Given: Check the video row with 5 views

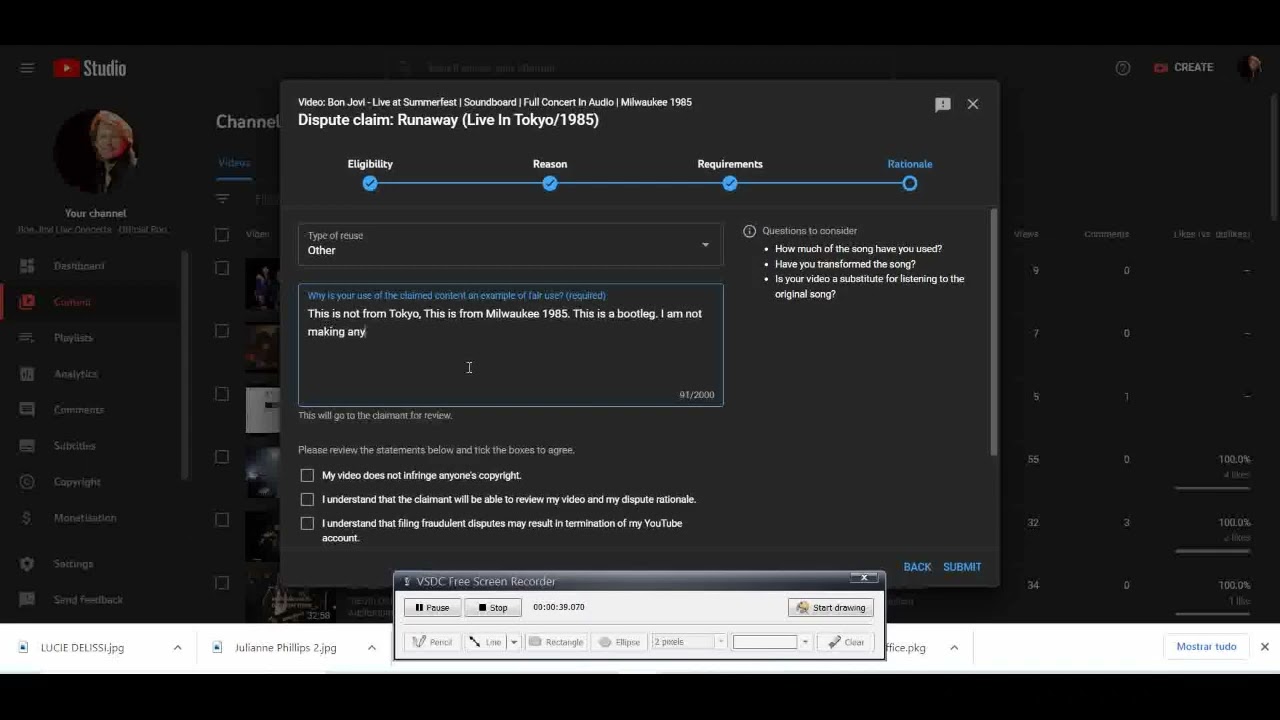Looking at the screenshot, I should click(x=222, y=394).
